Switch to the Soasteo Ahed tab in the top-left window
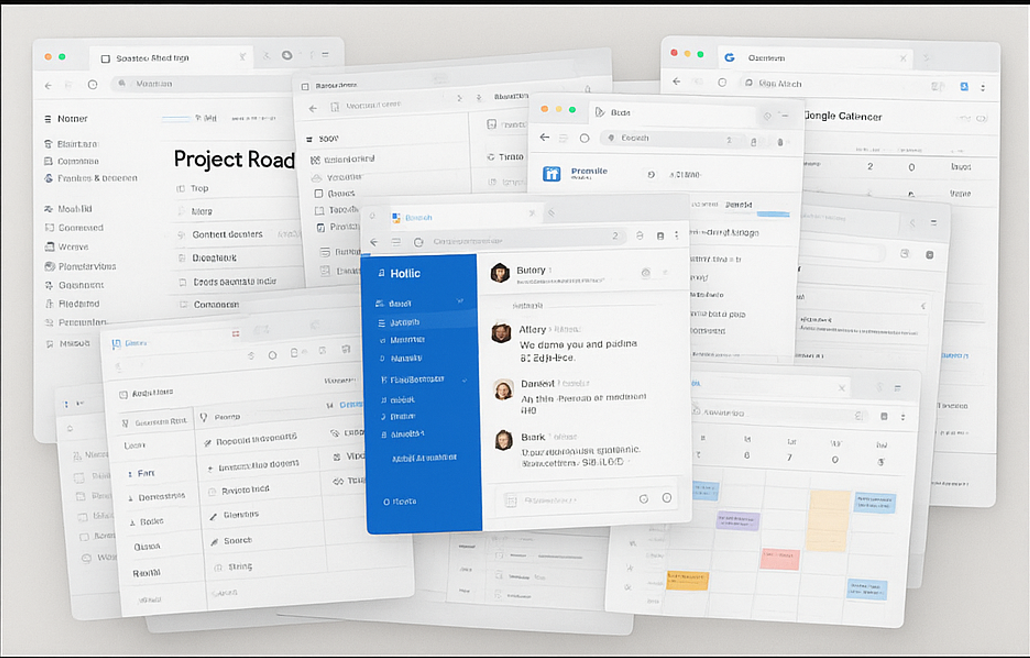Screen dimensions: 1030x658 [x=150, y=58]
